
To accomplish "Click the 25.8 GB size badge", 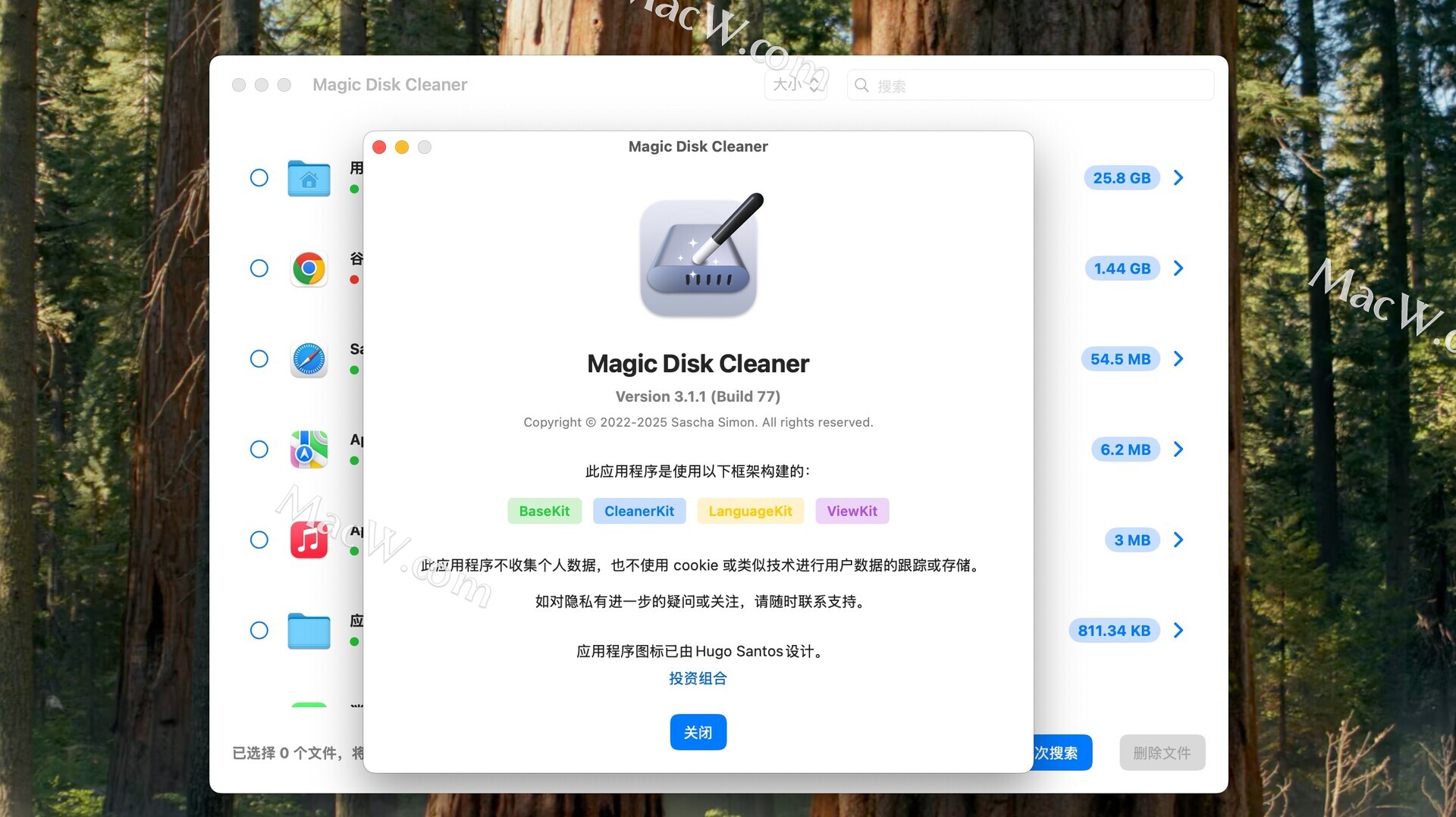I will click(x=1122, y=178).
